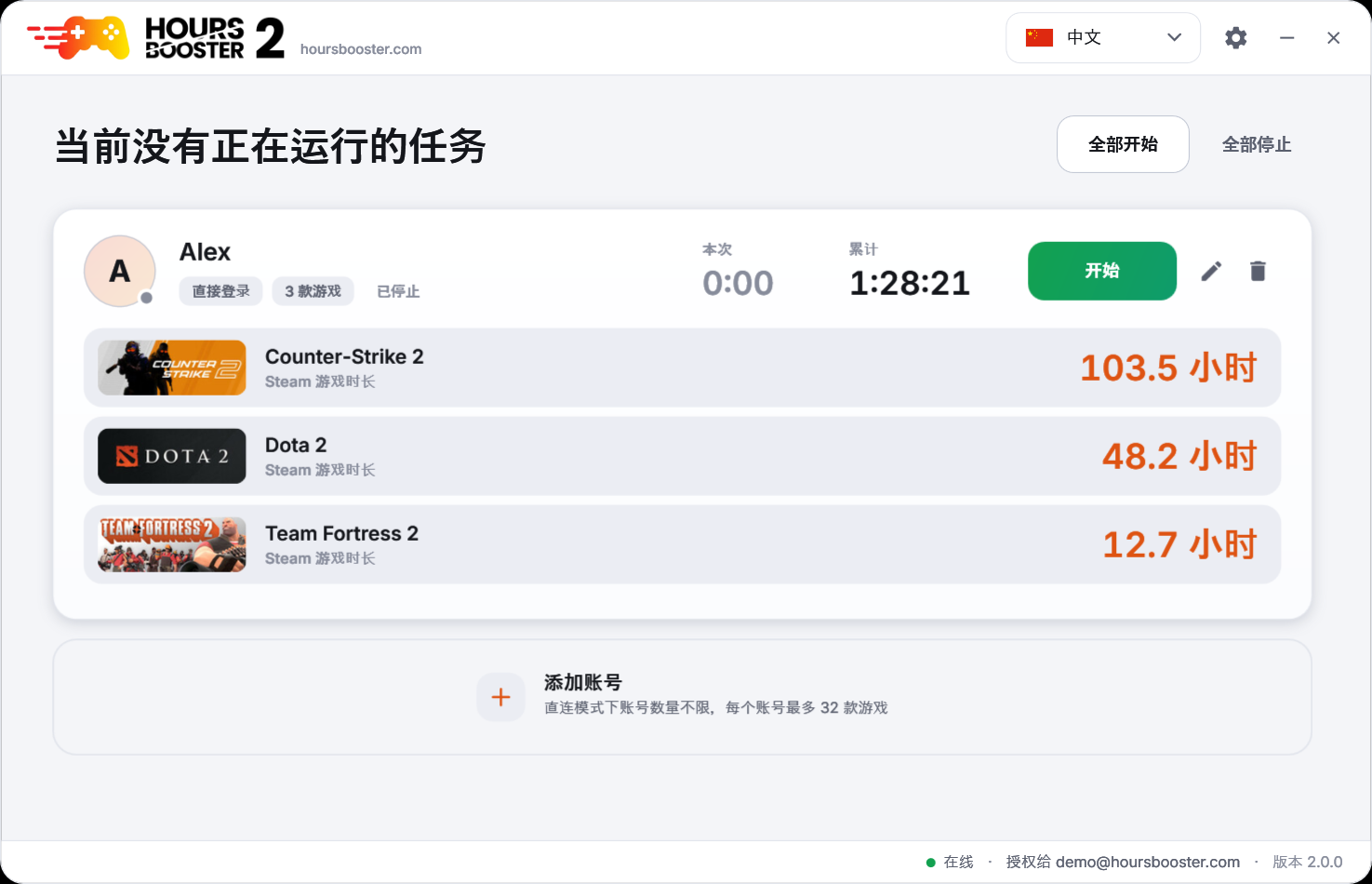The width and height of the screenshot is (1372, 884).
Task: Click the 全部开始 button
Action: (x=1123, y=144)
